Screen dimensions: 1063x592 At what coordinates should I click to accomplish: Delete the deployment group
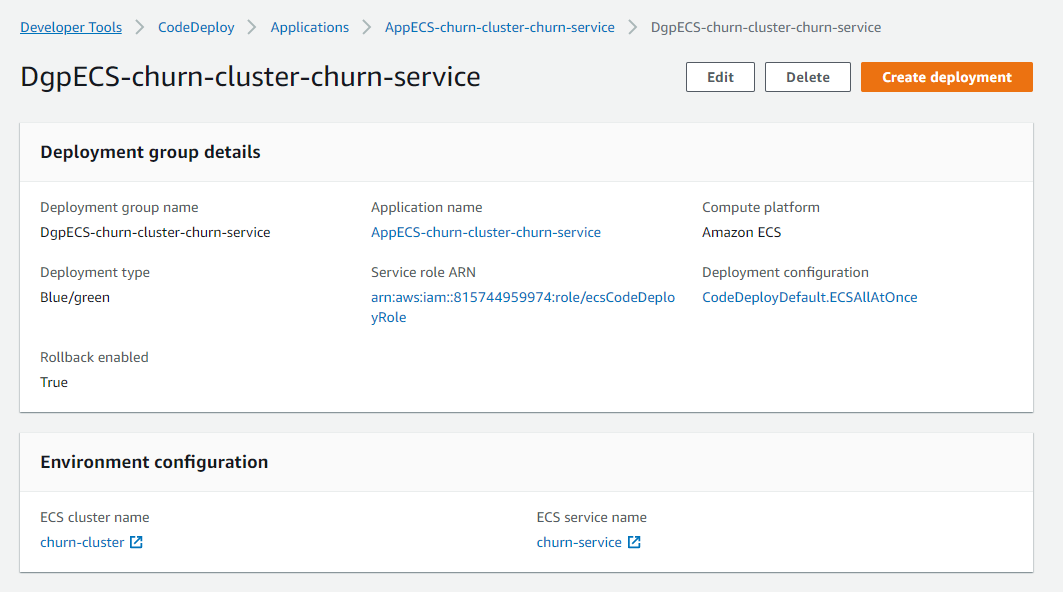tap(807, 77)
